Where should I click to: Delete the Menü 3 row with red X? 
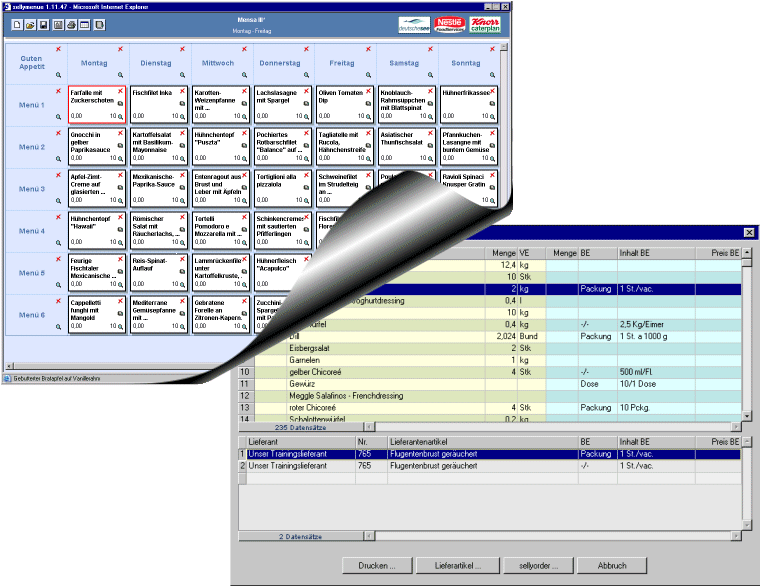pos(58,175)
